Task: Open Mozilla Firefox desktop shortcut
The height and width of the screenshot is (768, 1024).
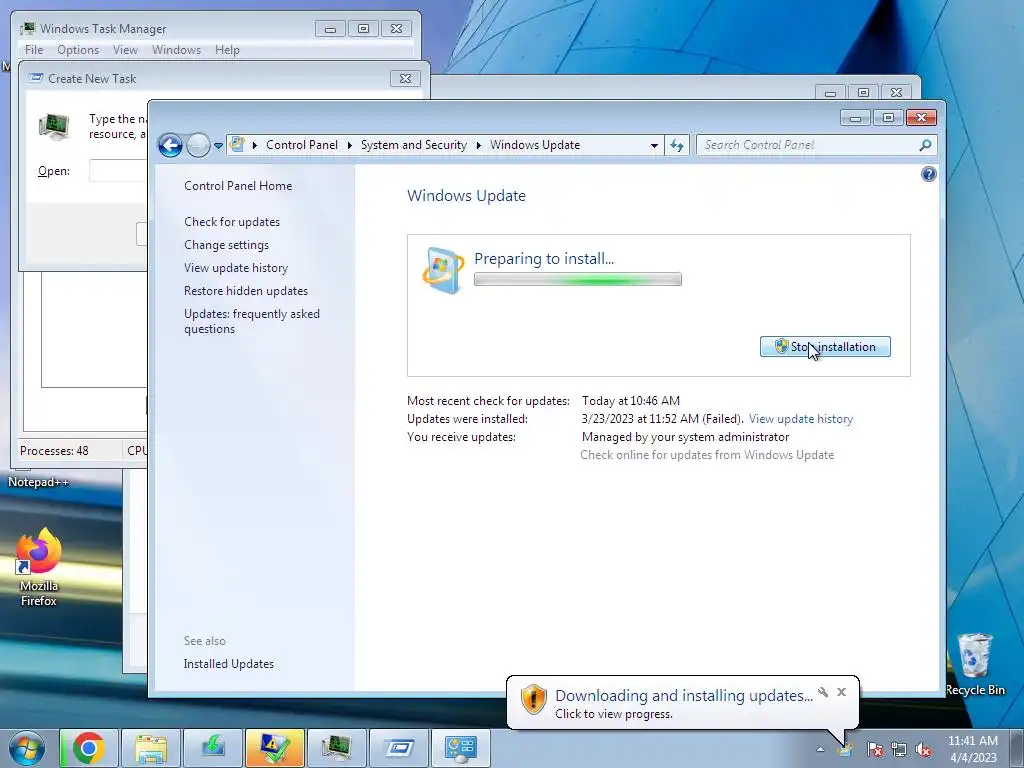Action: pos(39,568)
